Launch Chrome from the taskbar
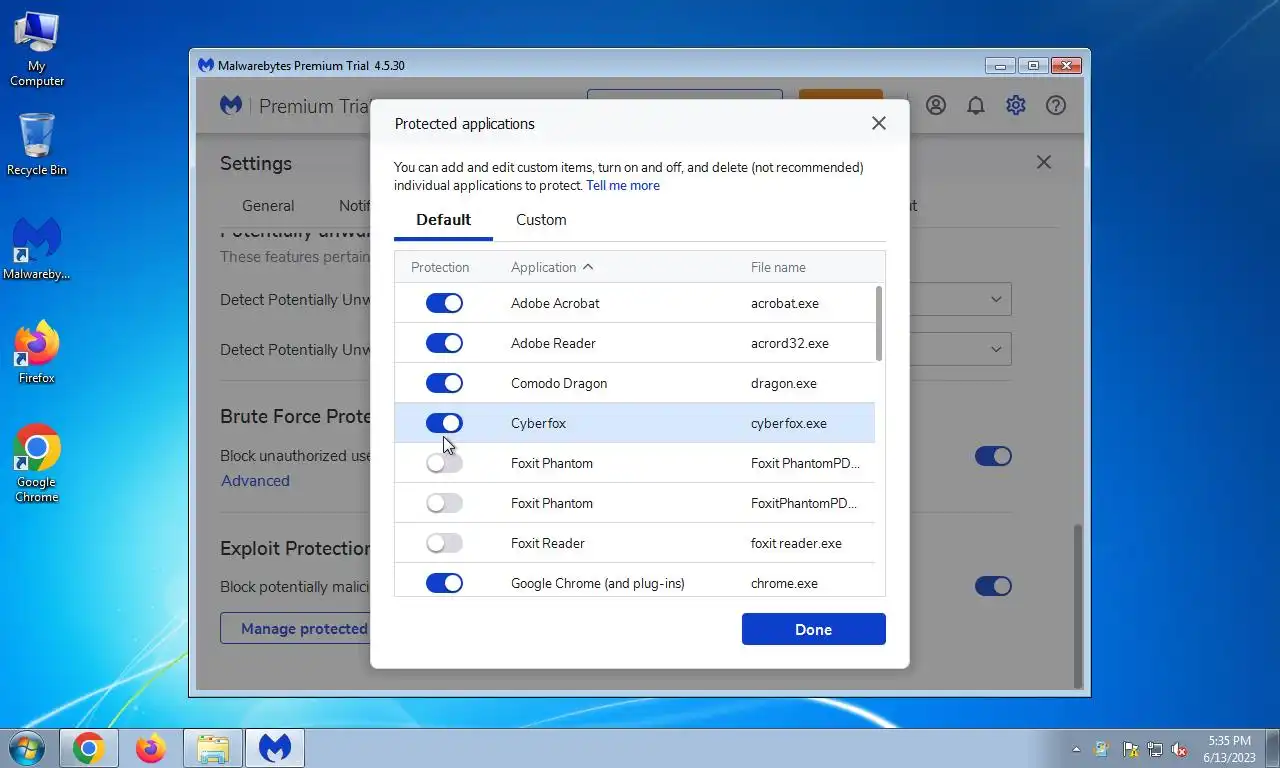 point(88,748)
